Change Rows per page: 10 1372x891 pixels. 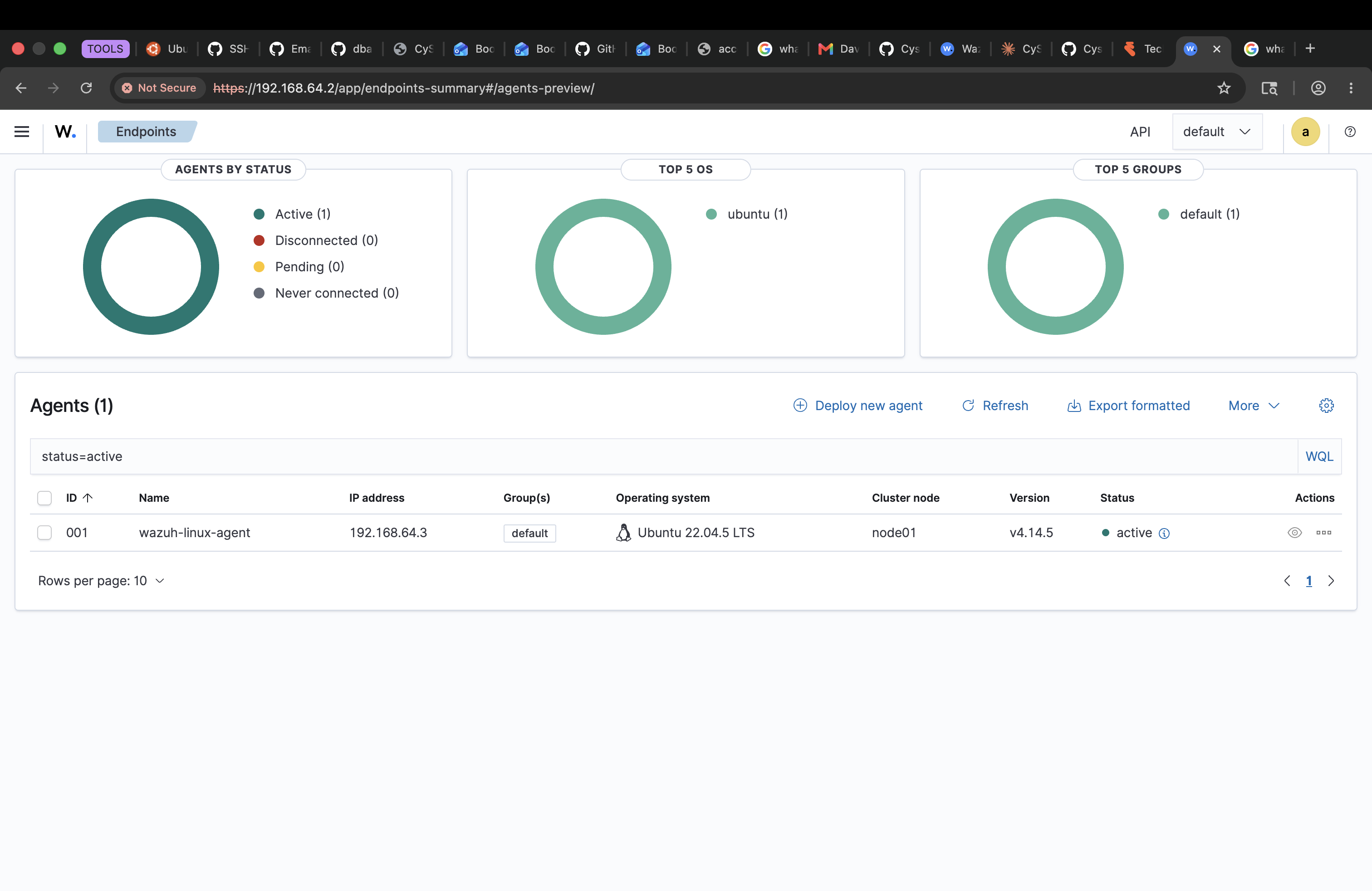point(102,581)
